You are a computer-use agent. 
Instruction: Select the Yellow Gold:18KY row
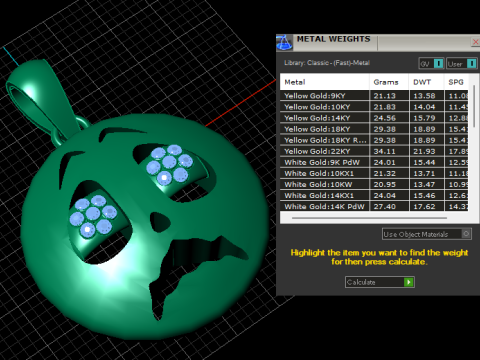[x=374, y=129]
